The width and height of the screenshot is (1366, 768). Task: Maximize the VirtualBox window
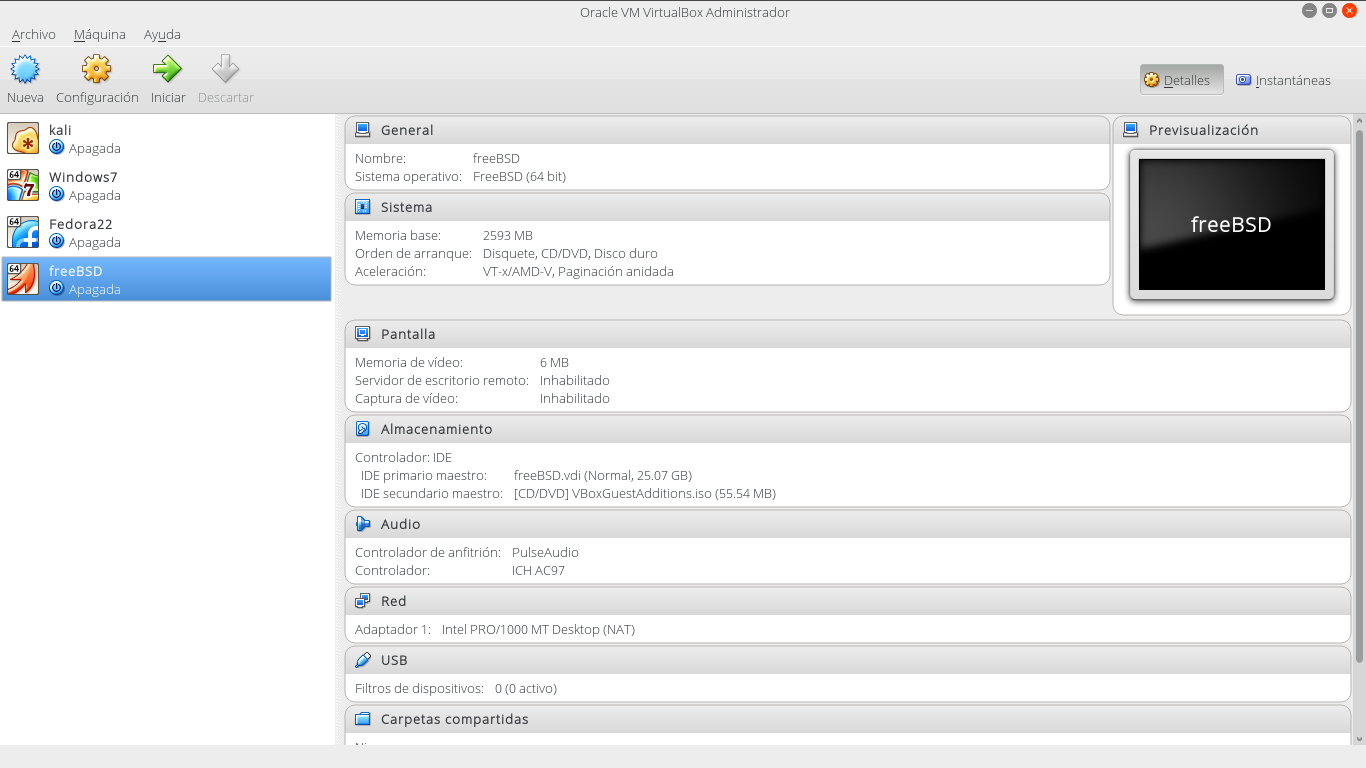click(x=1329, y=11)
